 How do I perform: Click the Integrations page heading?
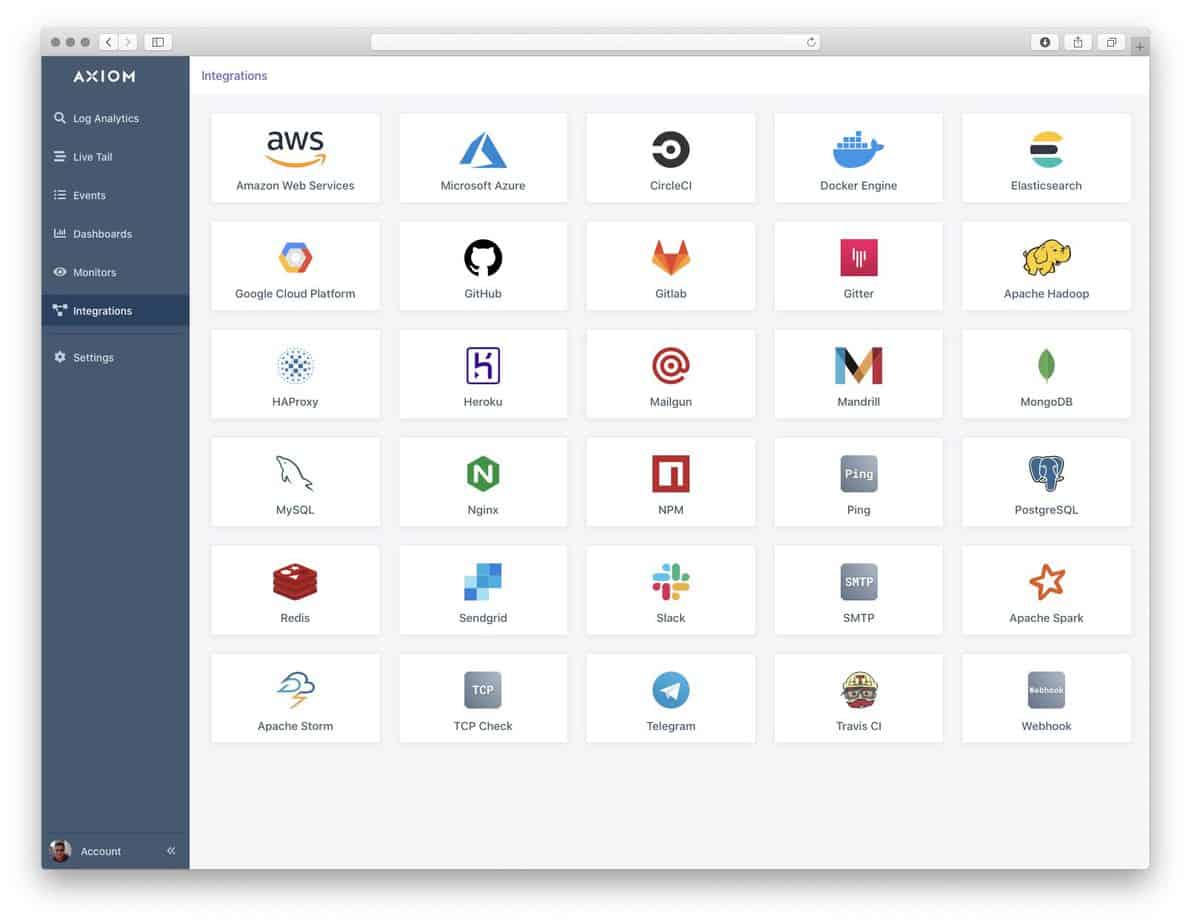(x=234, y=76)
